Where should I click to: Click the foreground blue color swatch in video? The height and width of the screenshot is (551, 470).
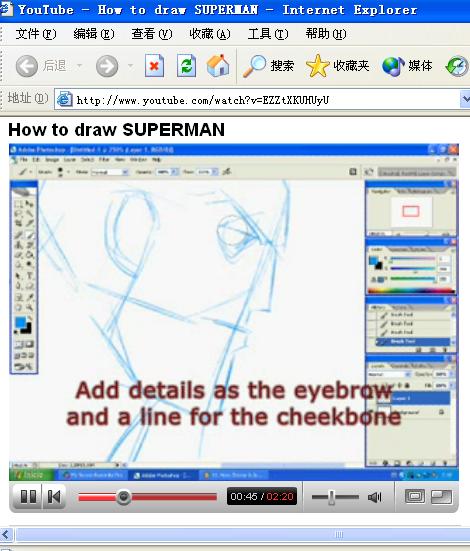point(21,322)
